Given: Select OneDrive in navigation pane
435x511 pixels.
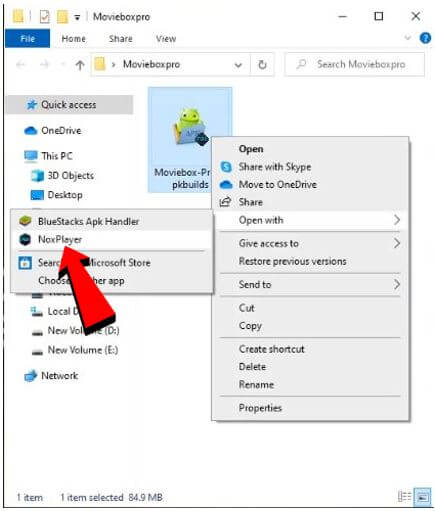Looking at the screenshot, I should [x=53, y=130].
